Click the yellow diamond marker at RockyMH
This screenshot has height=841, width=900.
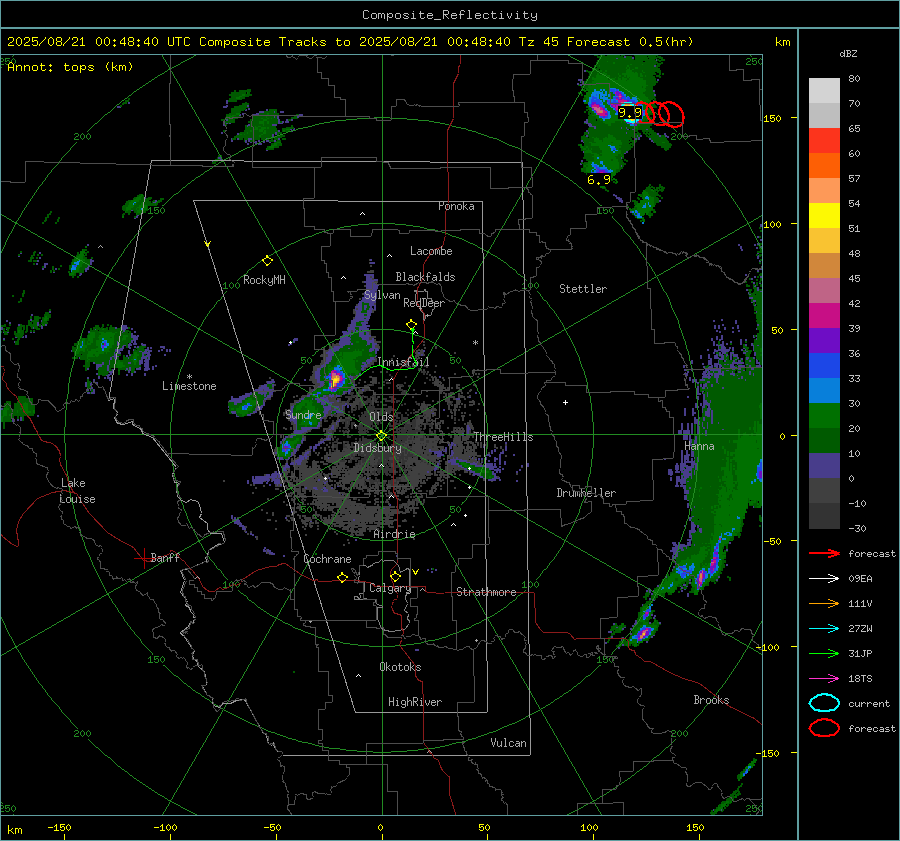pos(267,261)
